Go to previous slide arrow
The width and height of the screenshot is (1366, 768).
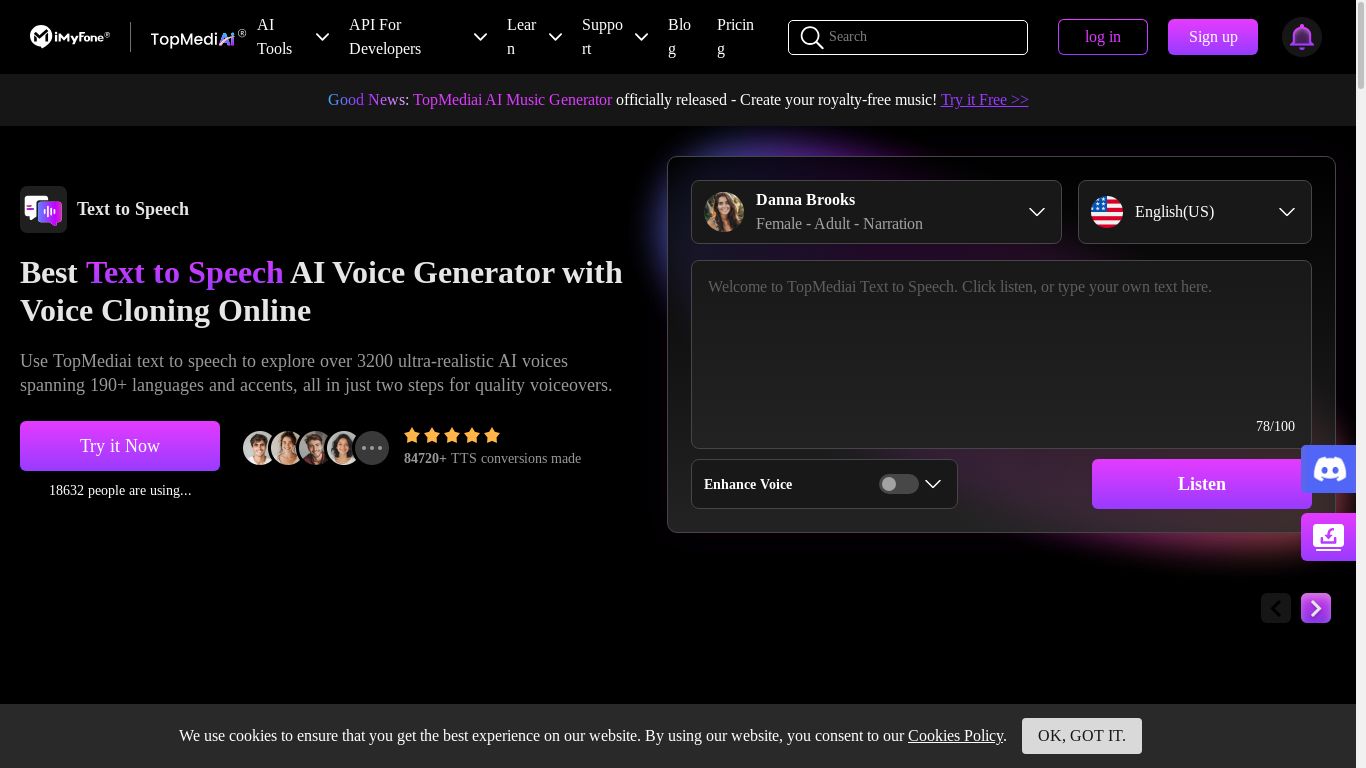pos(1276,608)
